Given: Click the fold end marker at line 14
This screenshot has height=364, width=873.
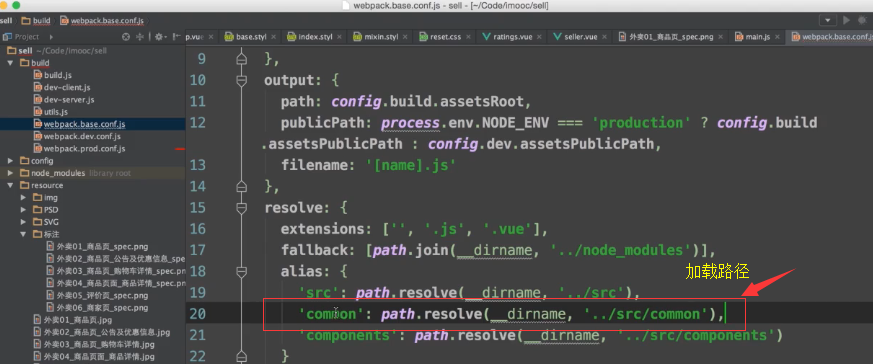Looking at the screenshot, I should 241,186.
